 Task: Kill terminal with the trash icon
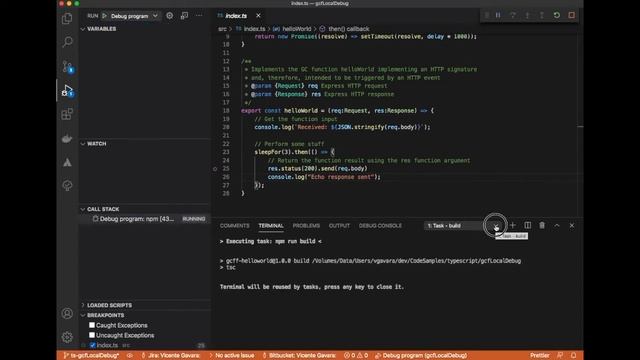[x=542, y=225]
